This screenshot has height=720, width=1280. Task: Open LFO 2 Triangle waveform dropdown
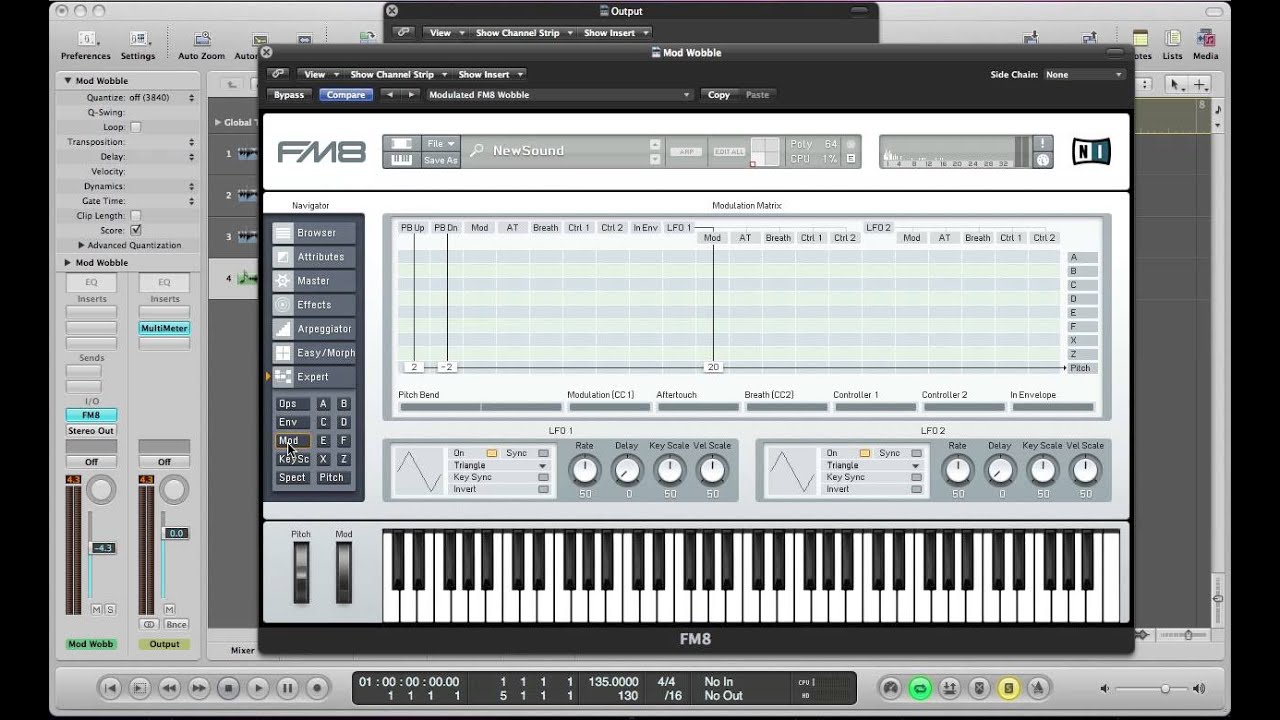point(873,465)
